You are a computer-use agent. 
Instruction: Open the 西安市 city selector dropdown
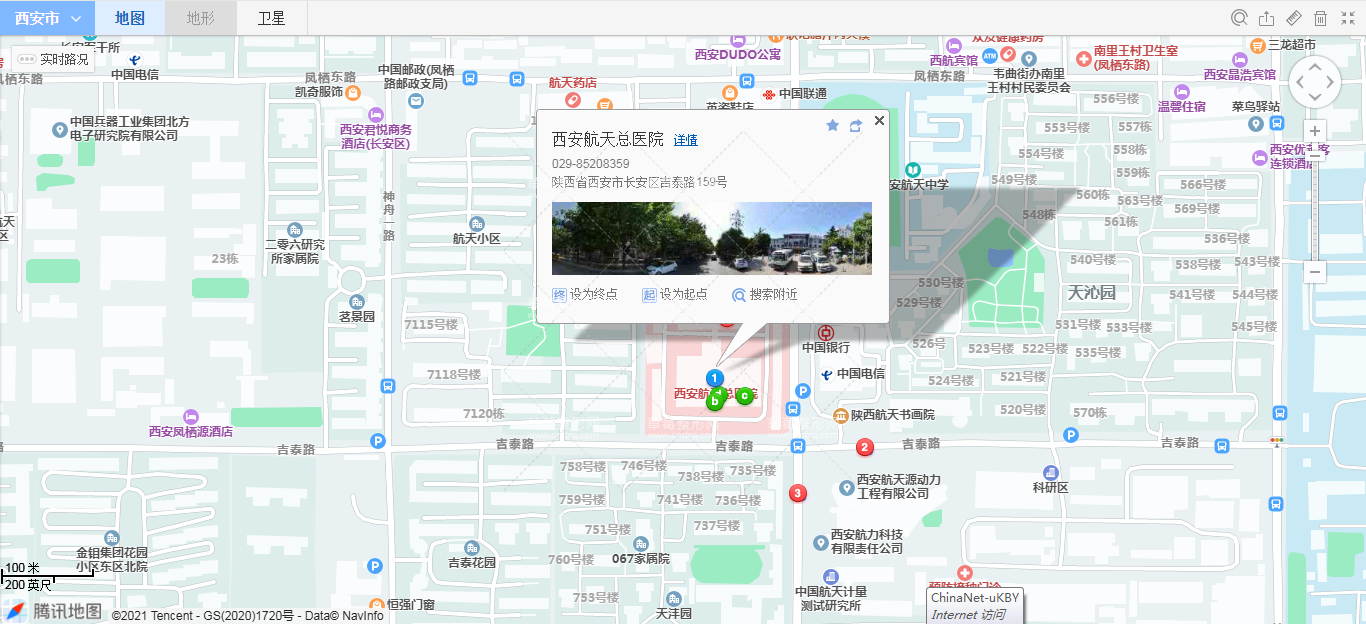pos(47,18)
